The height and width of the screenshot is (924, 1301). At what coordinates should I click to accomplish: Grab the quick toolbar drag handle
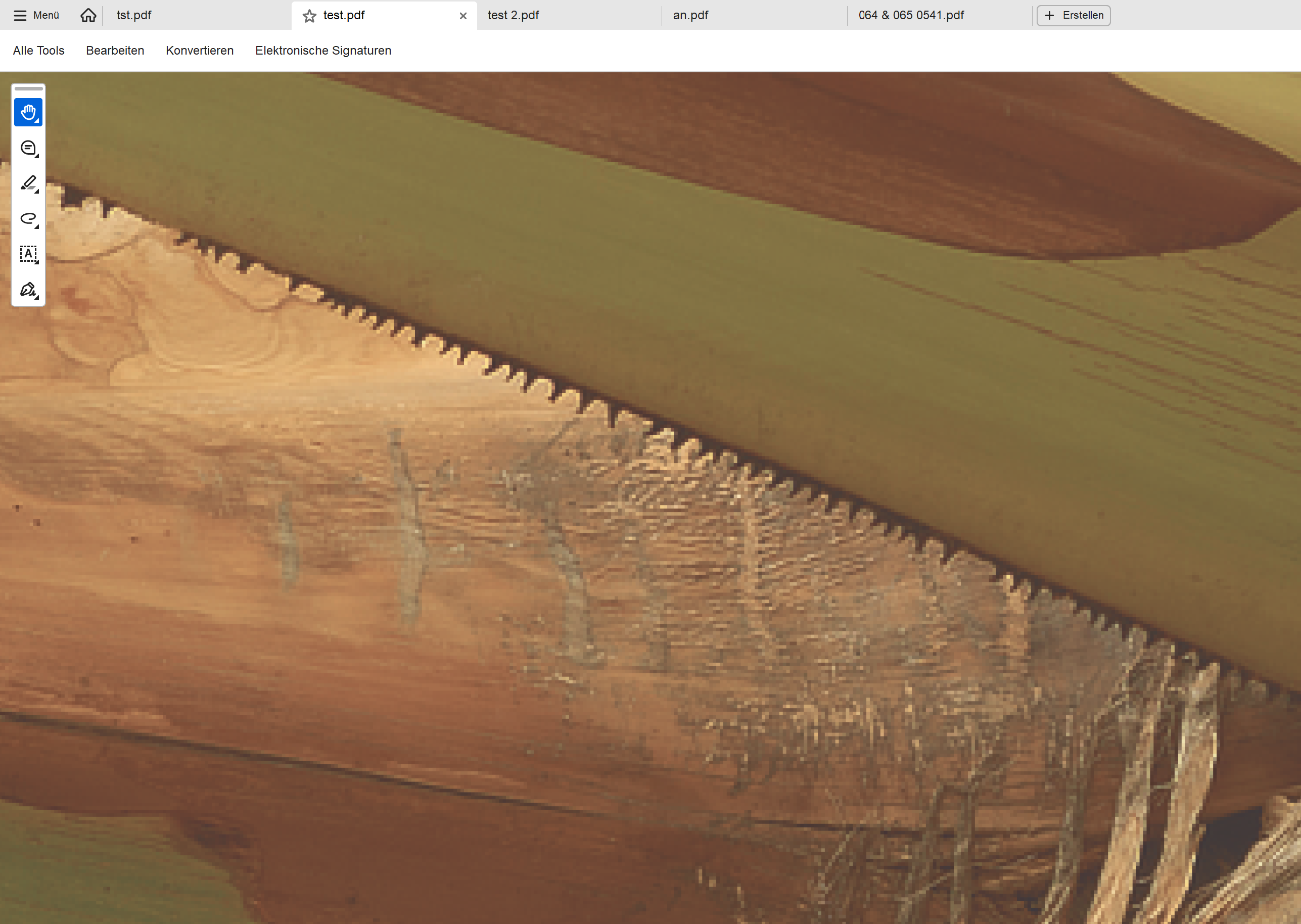[x=28, y=89]
